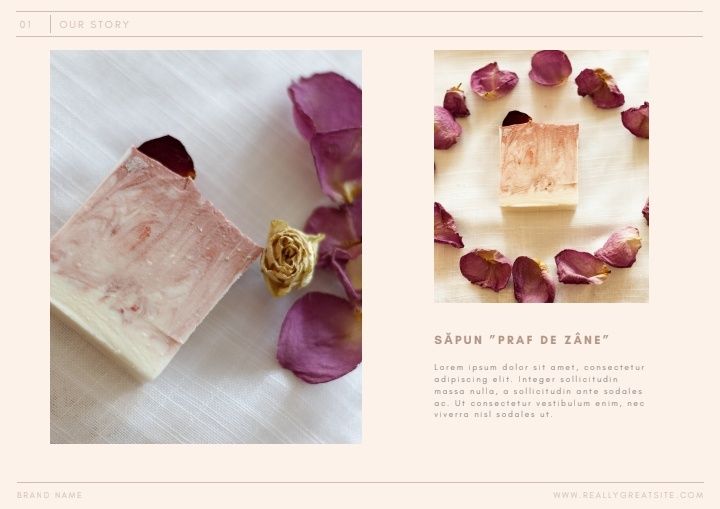The width and height of the screenshot is (720, 509).
Task: Select the large soap photo on the left
Action: (206, 247)
